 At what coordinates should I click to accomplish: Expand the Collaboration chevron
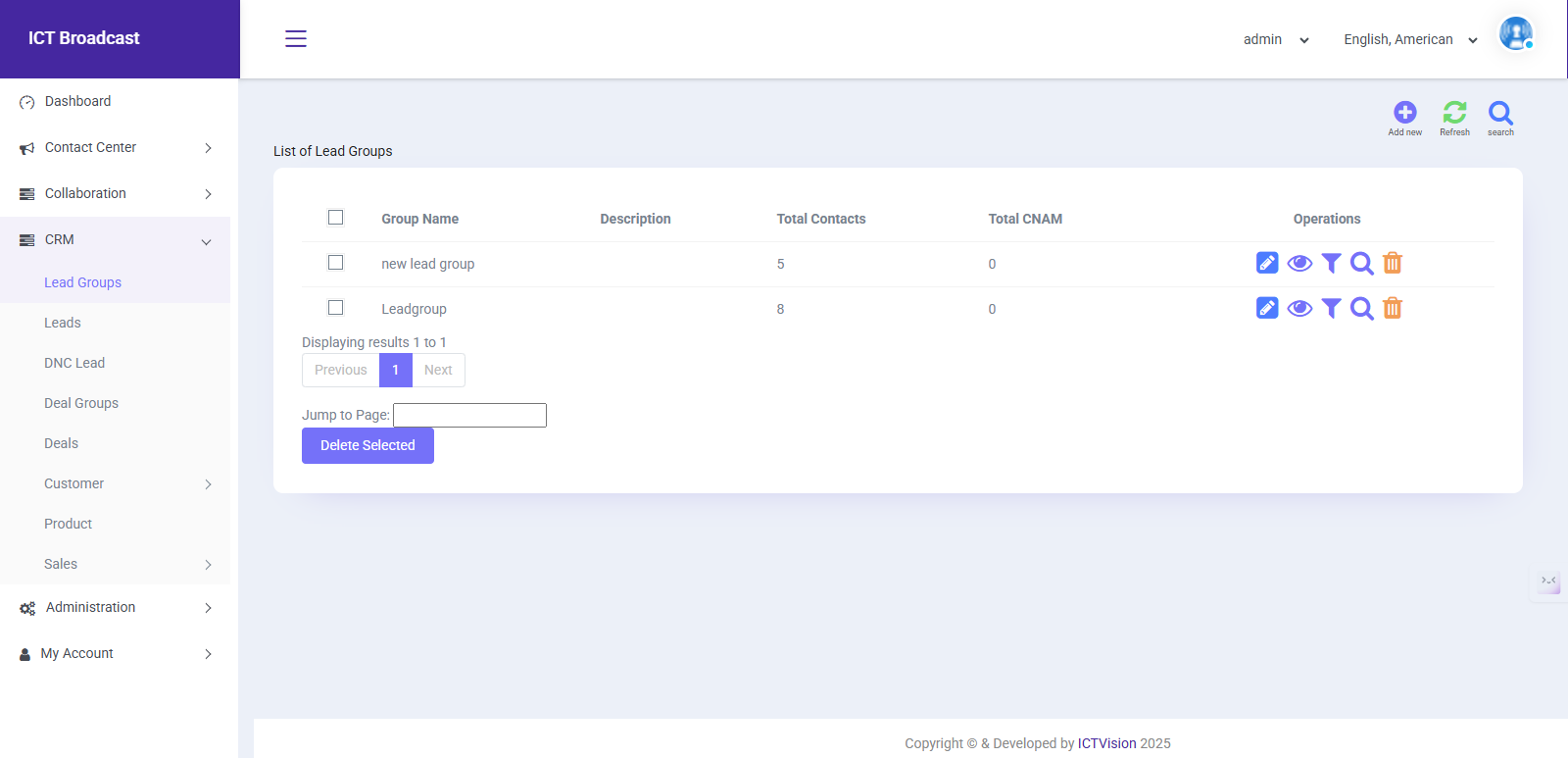208,194
